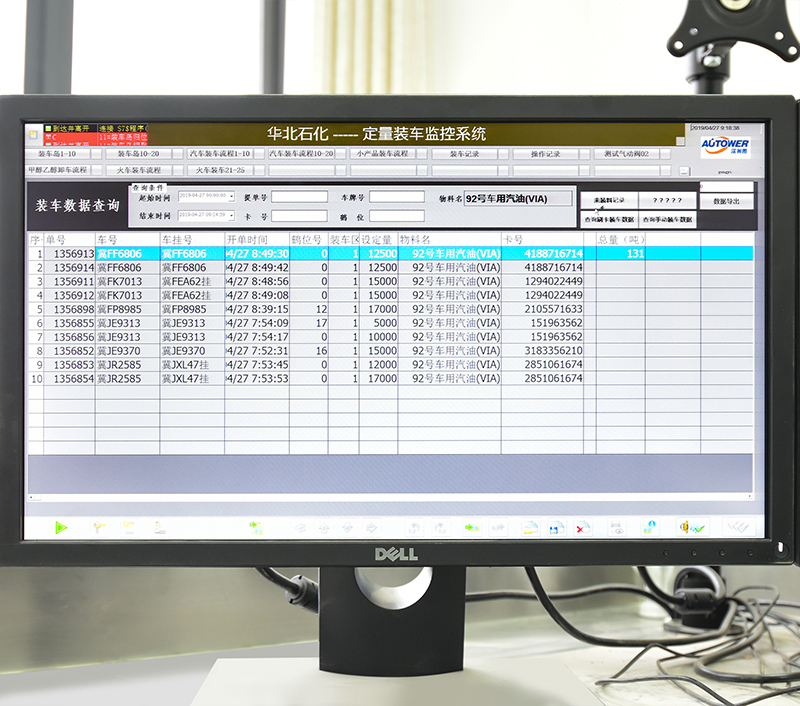
Task: Click 查询刷卡装车数据 button
Action: click(x=610, y=219)
